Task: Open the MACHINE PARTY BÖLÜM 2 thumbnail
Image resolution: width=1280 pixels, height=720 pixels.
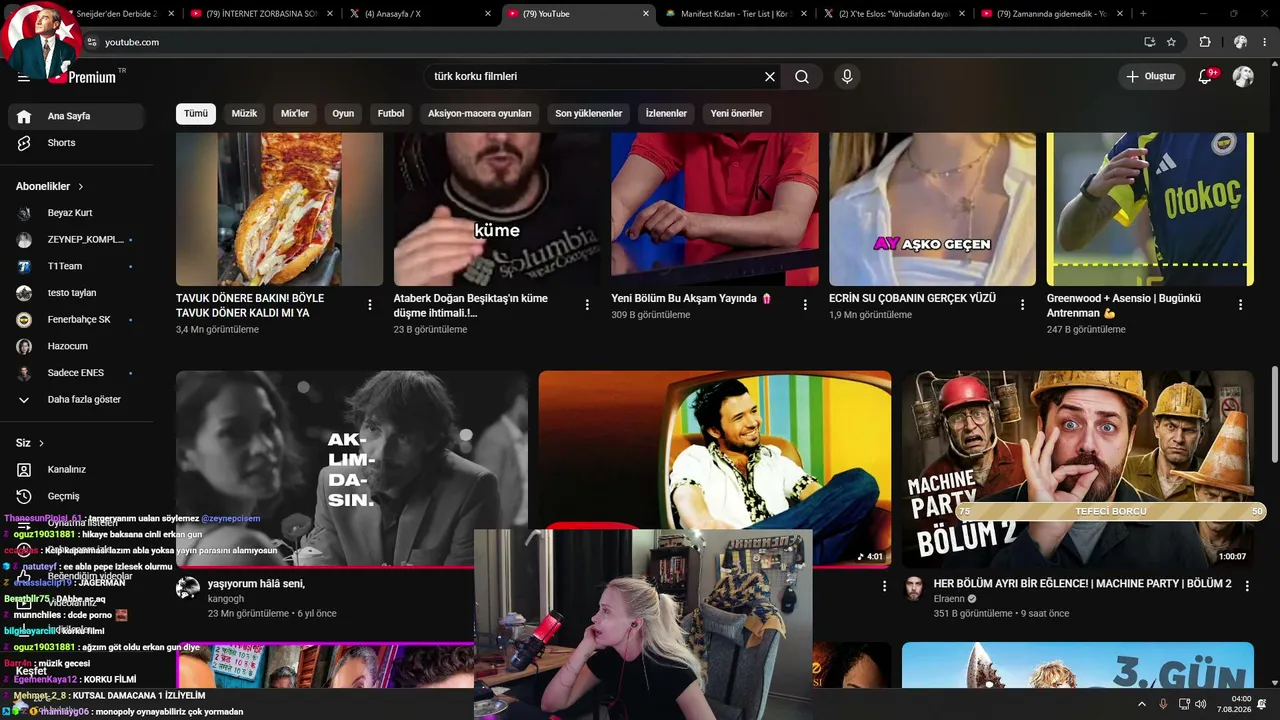Action: [1078, 469]
